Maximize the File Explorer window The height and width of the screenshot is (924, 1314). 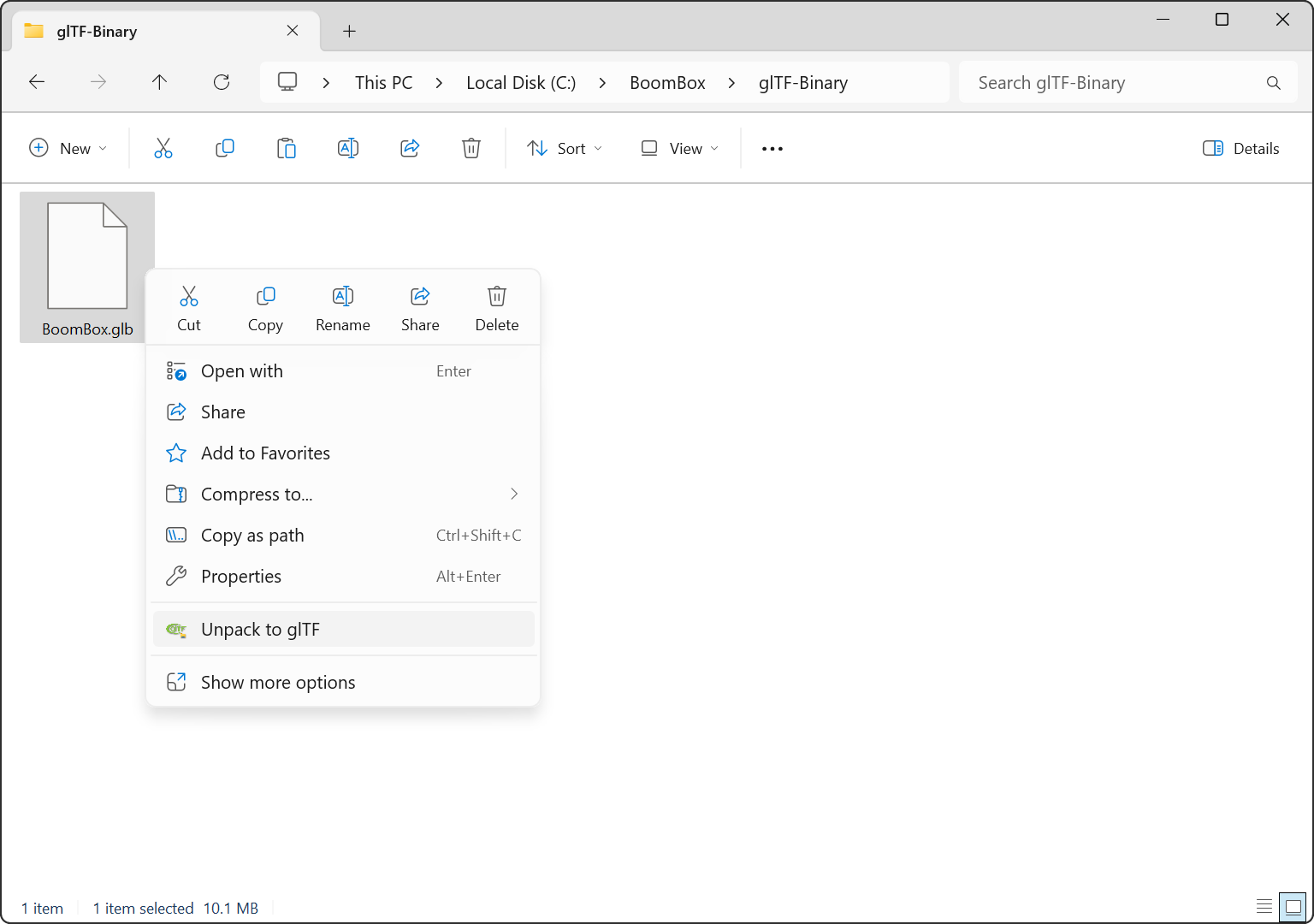[x=1222, y=20]
